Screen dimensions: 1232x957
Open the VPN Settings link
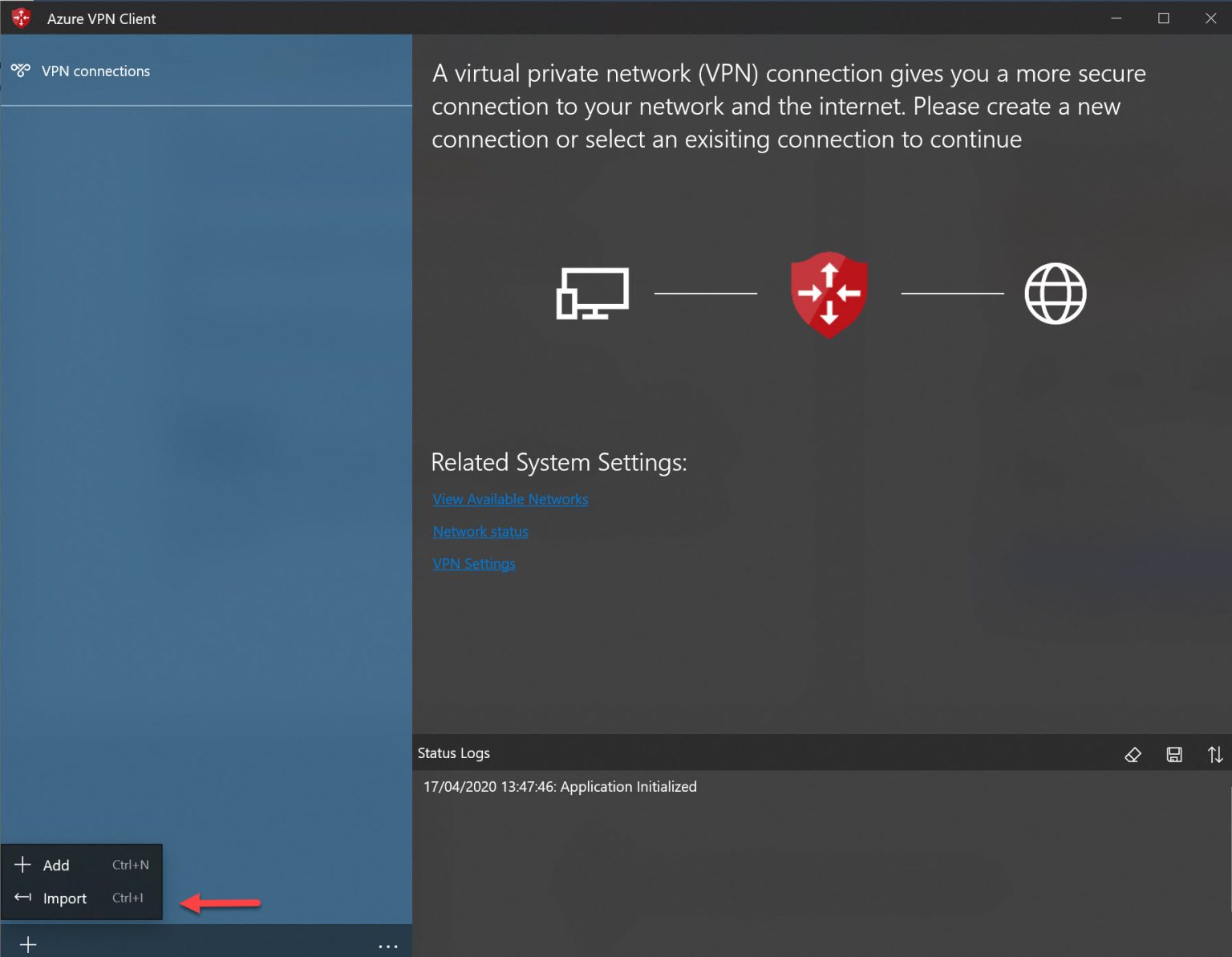(x=473, y=563)
